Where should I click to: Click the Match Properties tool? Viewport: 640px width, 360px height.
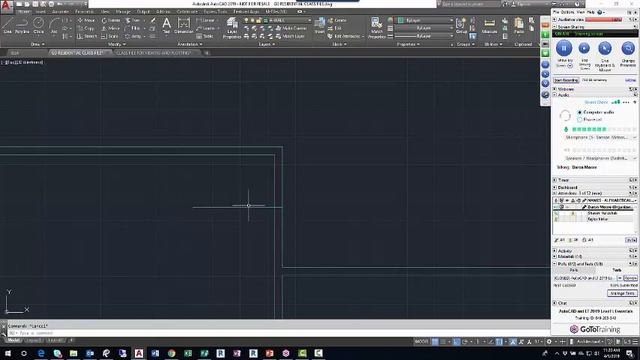[x=376, y=28]
